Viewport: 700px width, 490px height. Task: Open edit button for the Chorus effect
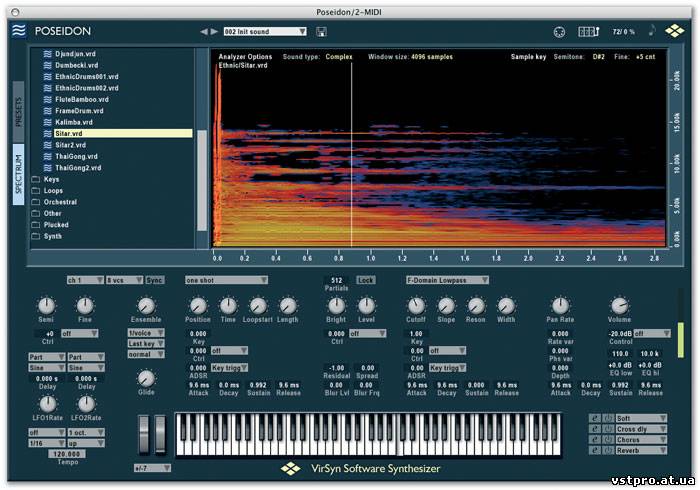pyautogui.click(x=595, y=440)
